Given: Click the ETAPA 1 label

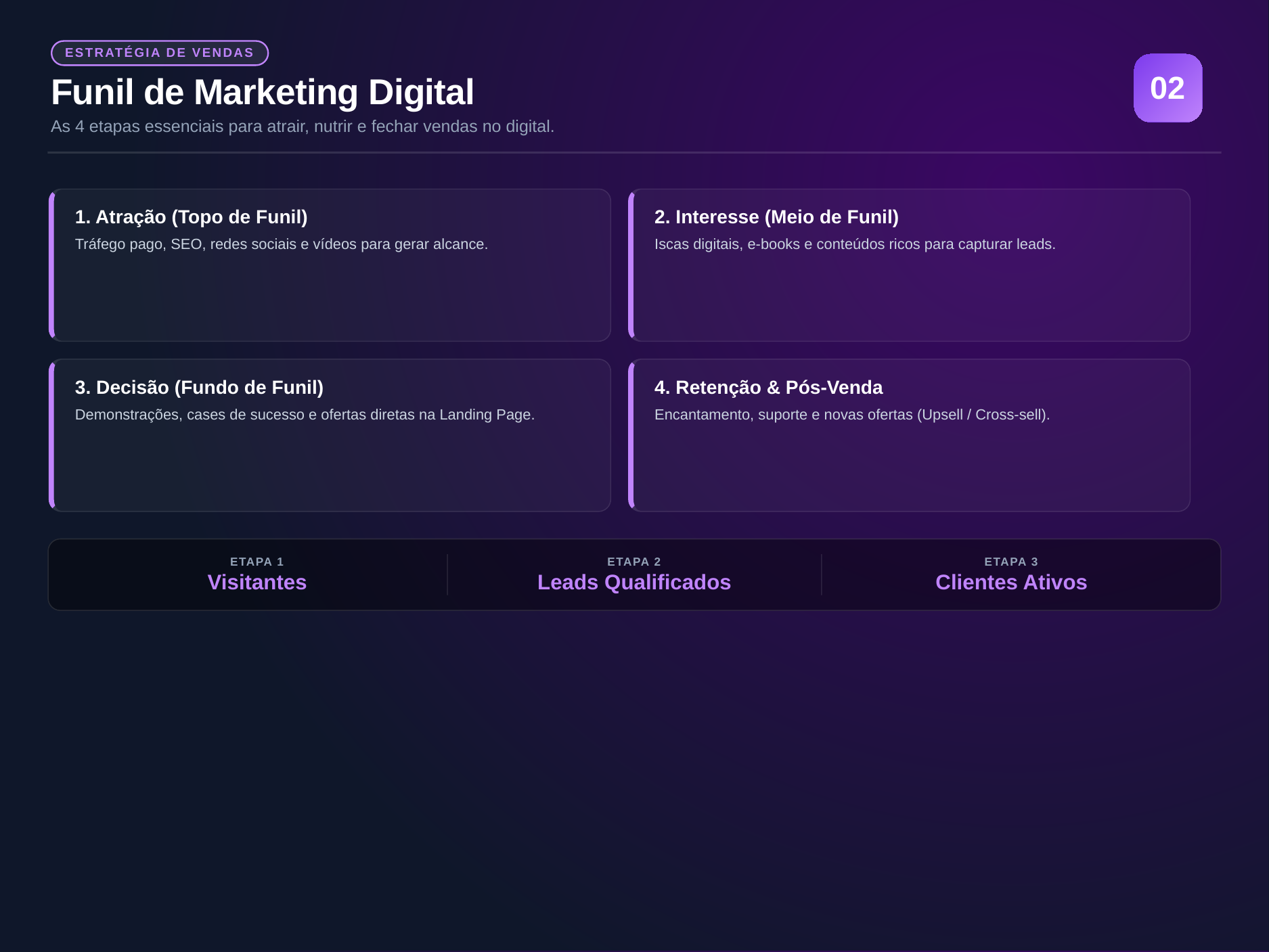Looking at the screenshot, I should (257, 562).
